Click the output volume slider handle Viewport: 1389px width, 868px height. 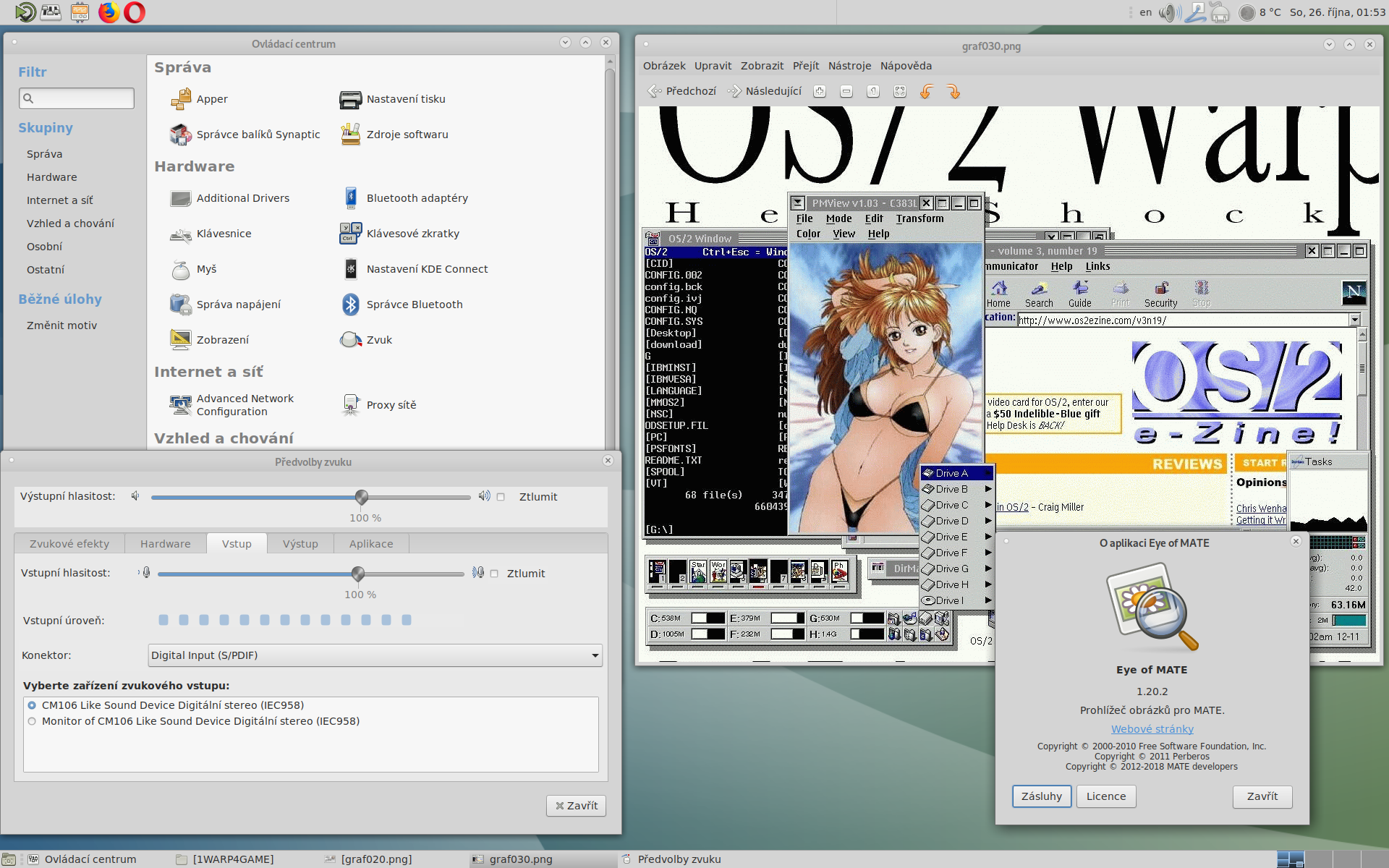(x=362, y=497)
